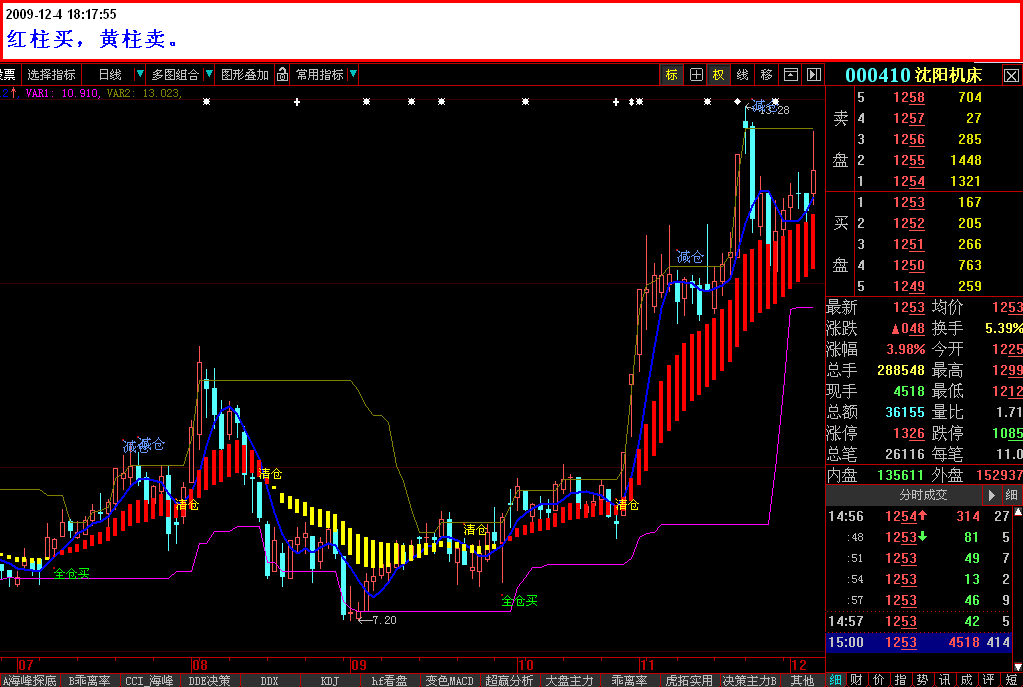This screenshot has height=687, width=1023.
Task: Select the 财 finance tab
Action: pos(857,680)
